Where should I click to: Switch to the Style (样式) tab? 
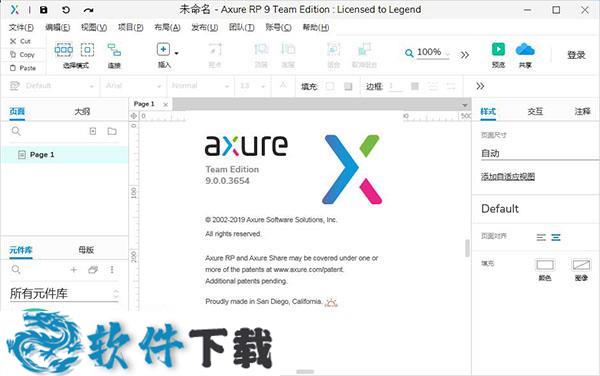[x=488, y=111]
